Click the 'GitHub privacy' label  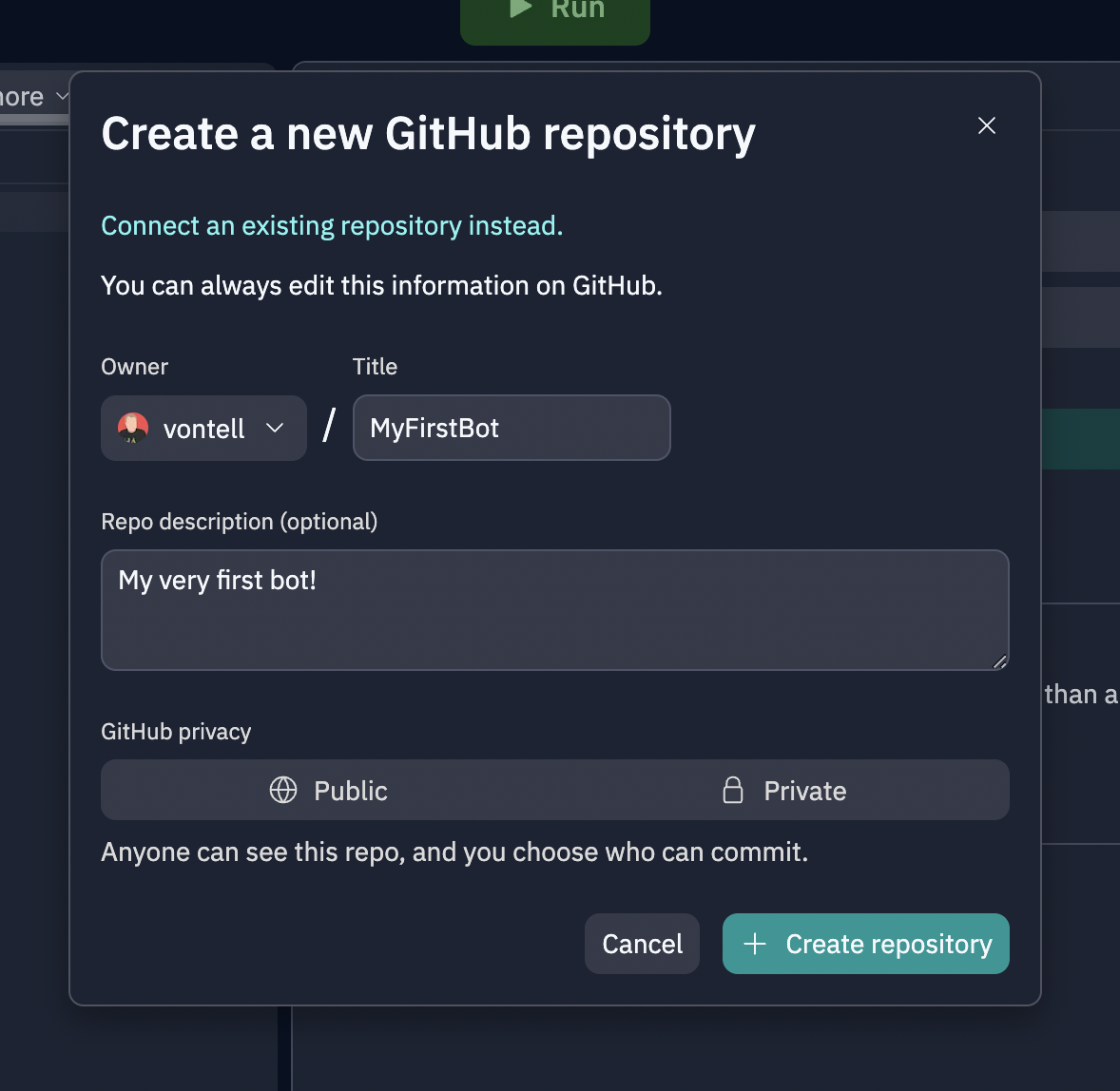[x=176, y=732]
